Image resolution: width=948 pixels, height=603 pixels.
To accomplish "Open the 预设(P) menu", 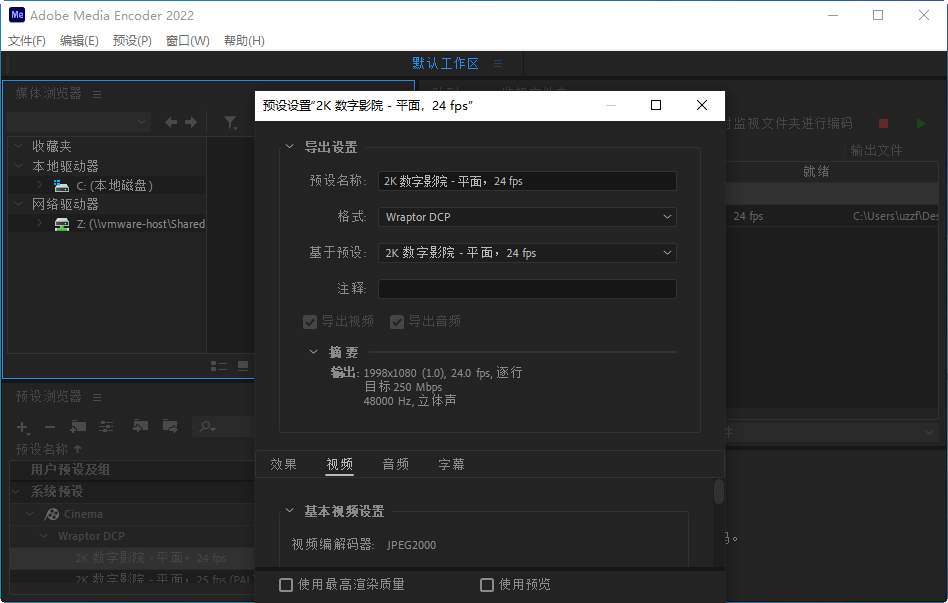I will point(130,41).
